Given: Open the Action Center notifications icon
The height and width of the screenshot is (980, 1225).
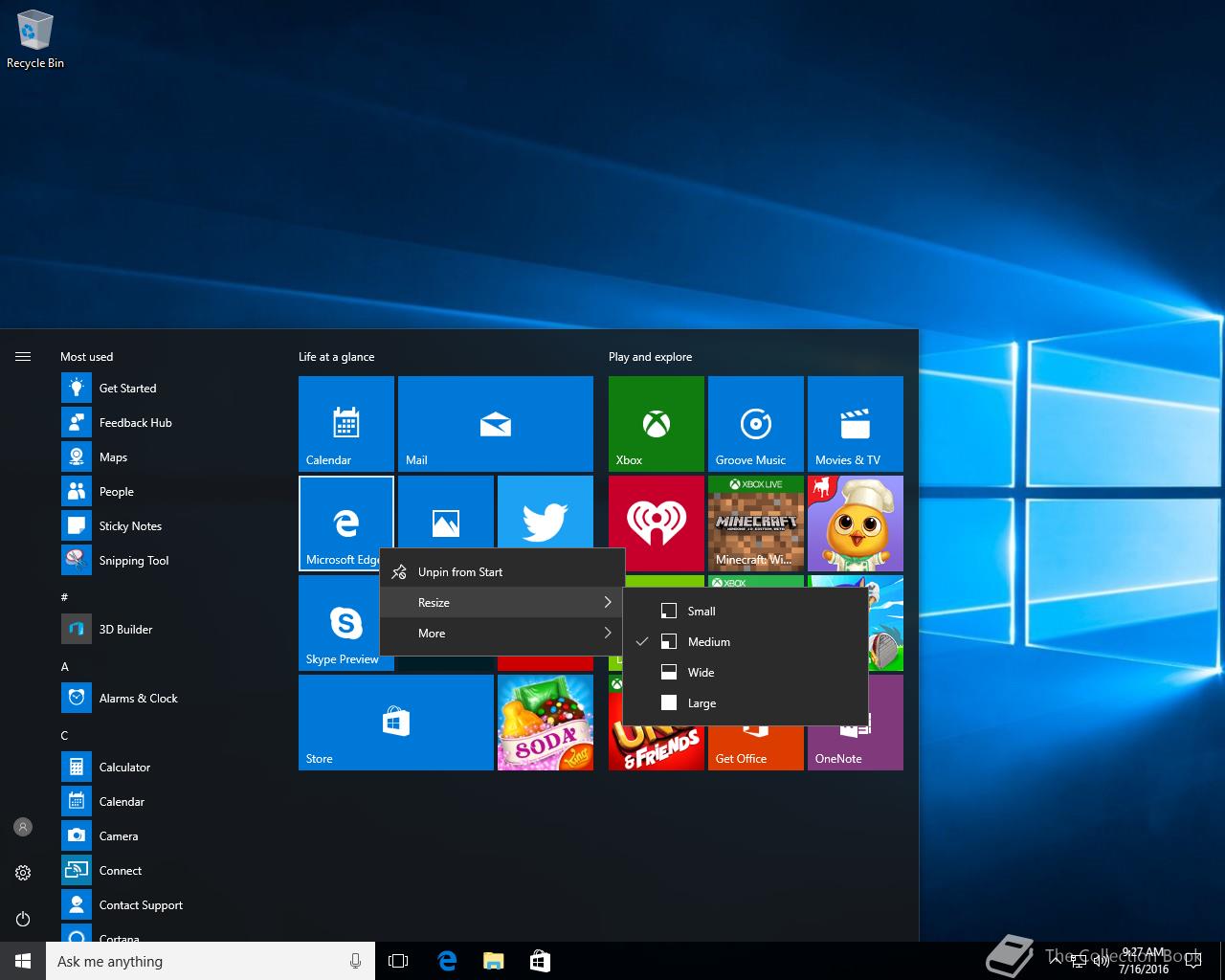Looking at the screenshot, I should 1193,961.
